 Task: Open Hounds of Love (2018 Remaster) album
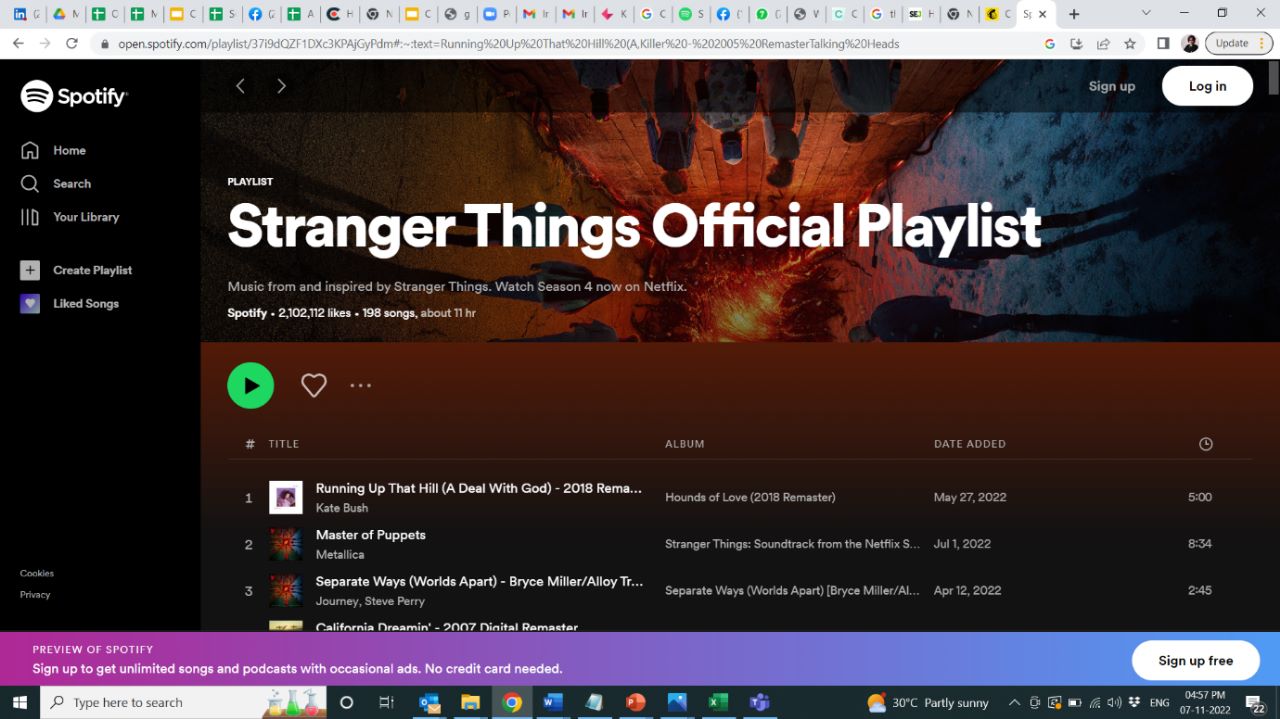coord(750,497)
